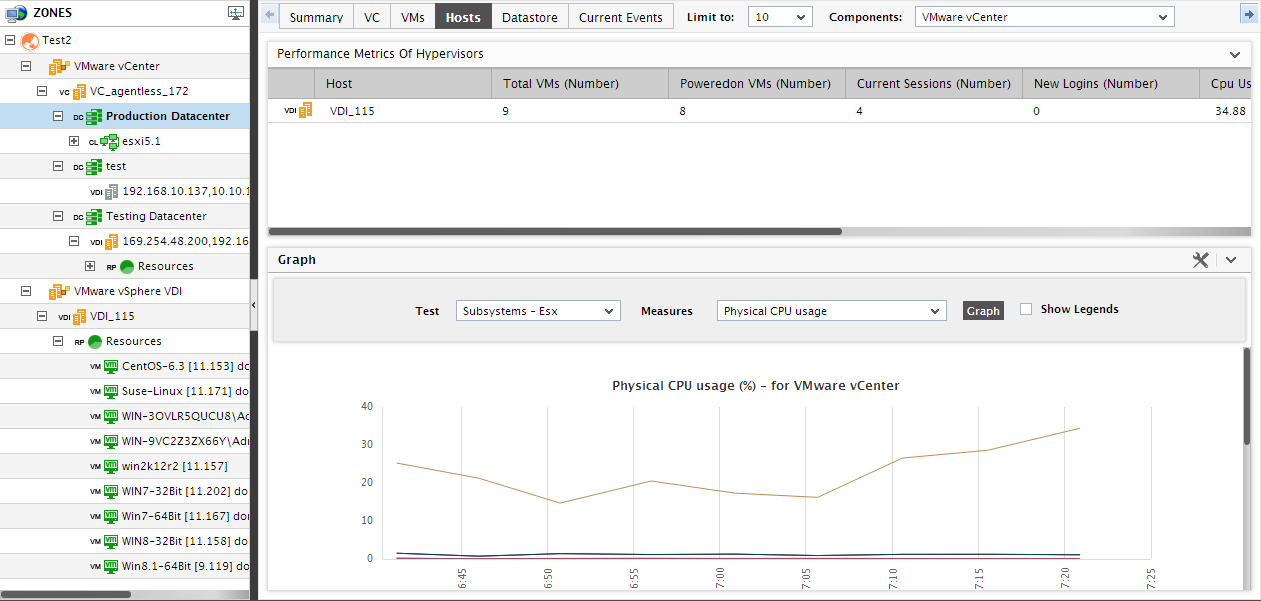Switch to the Summary tab
This screenshot has height=601, width=1261.
point(316,17)
